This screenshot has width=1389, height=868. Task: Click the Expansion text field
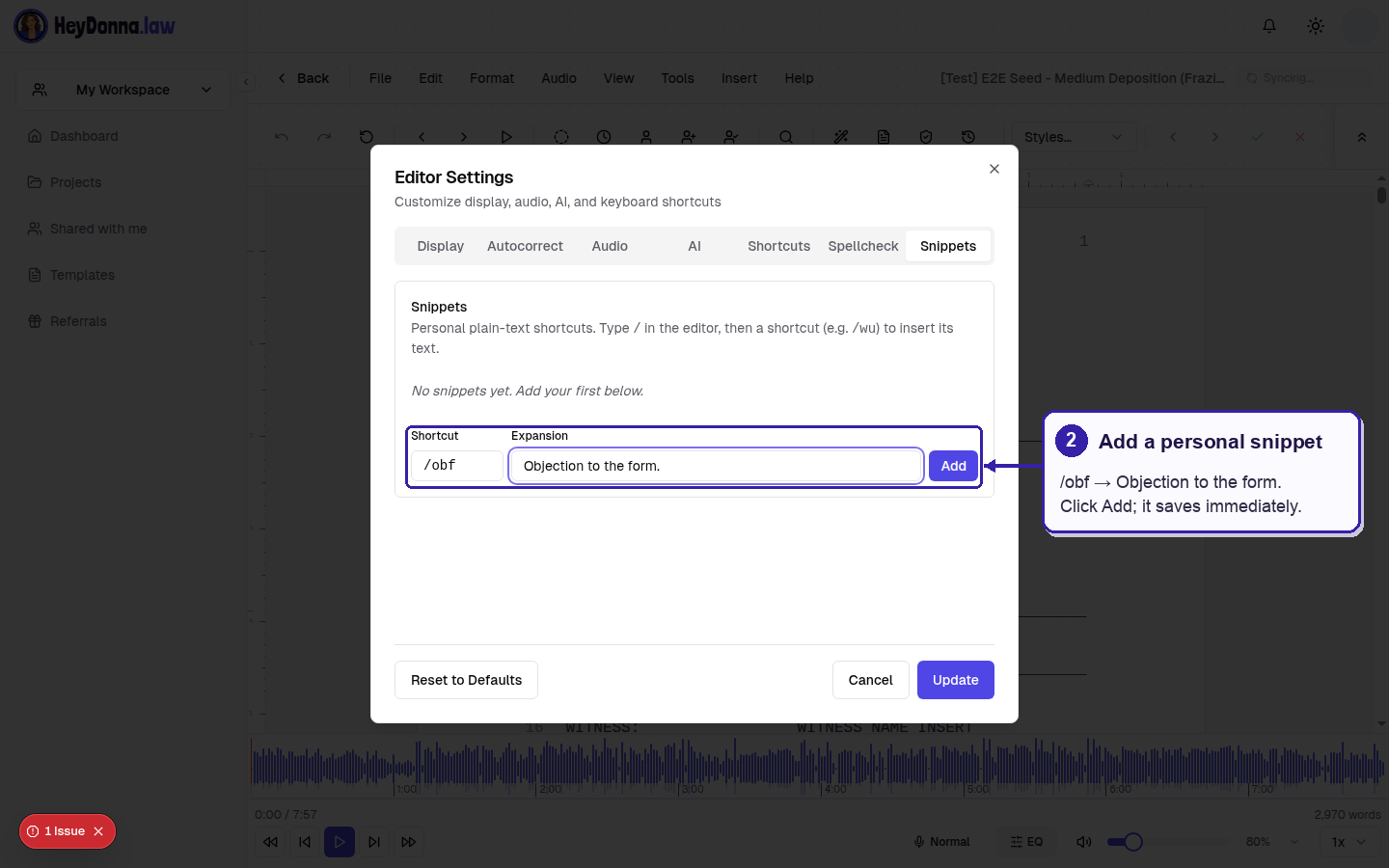tap(716, 466)
